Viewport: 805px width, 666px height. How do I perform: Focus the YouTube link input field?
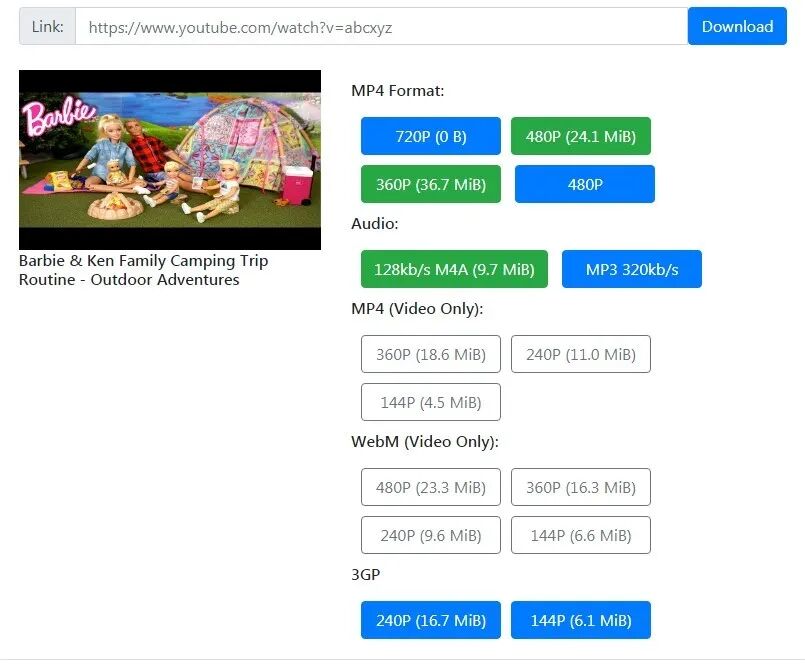click(x=381, y=26)
